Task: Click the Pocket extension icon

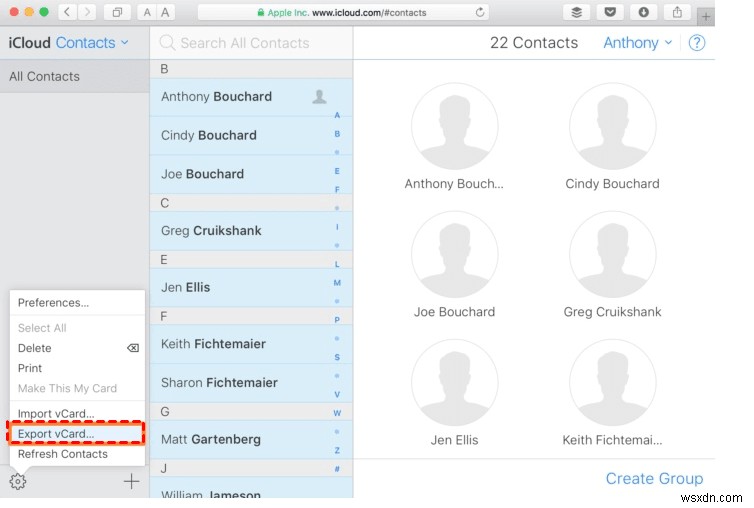Action: pyautogui.click(x=610, y=12)
